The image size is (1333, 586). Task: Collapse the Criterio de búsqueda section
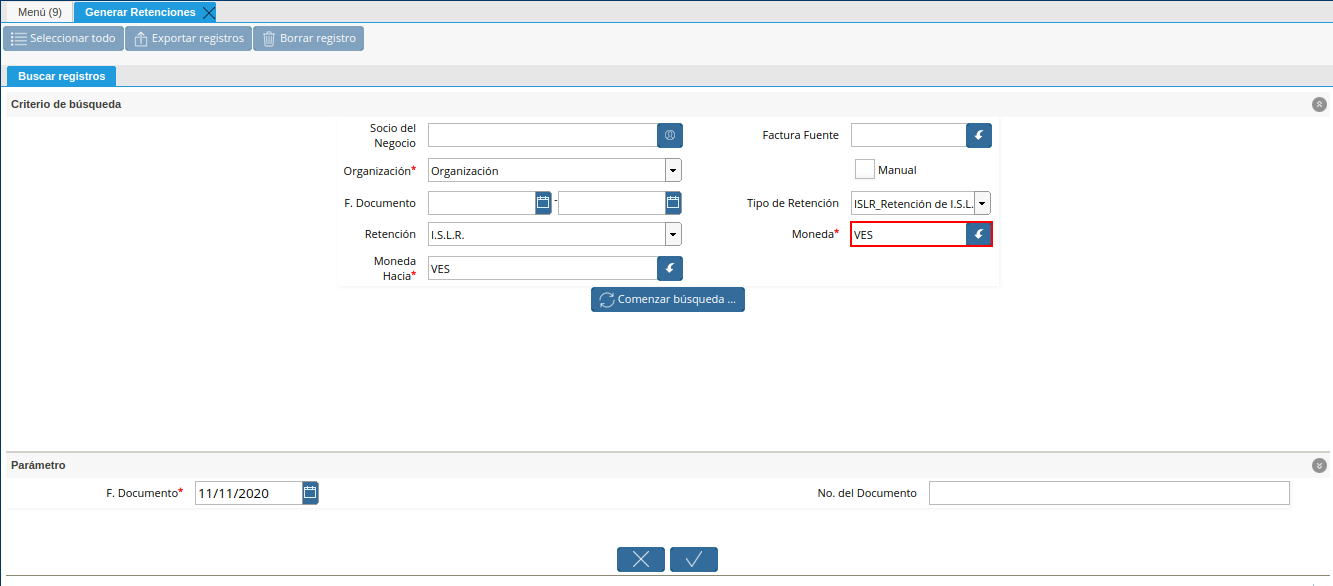1319,104
